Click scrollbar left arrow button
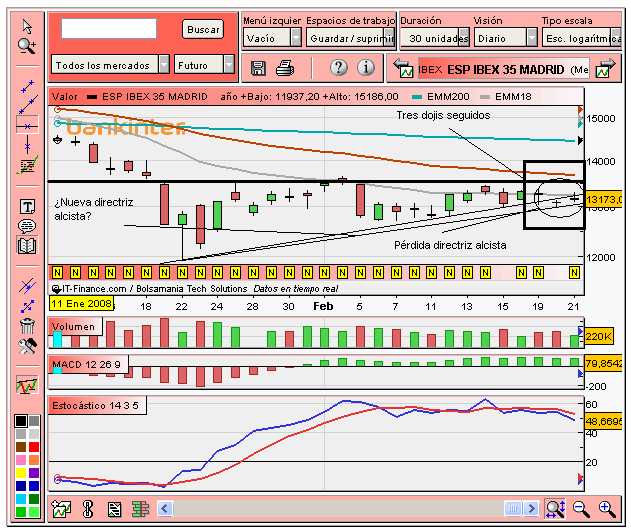This screenshot has height=530, width=631. [x=165, y=509]
